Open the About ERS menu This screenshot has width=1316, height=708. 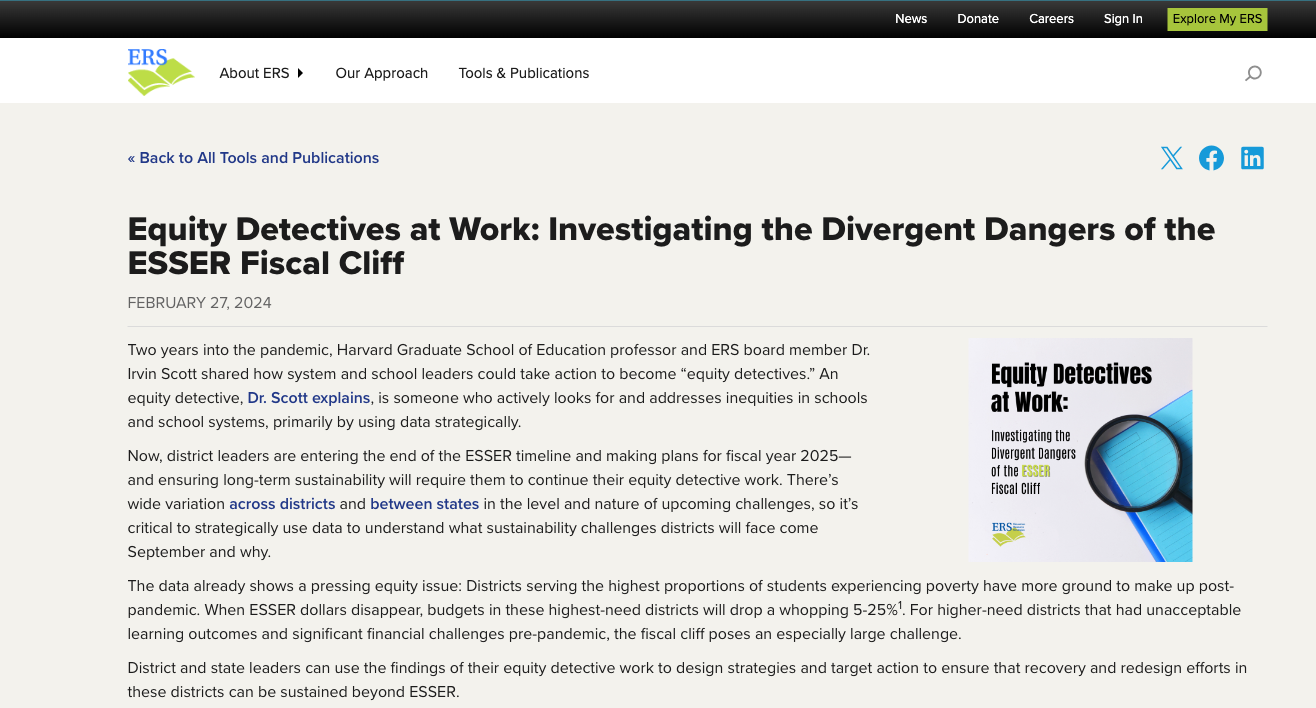tap(255, 72)
